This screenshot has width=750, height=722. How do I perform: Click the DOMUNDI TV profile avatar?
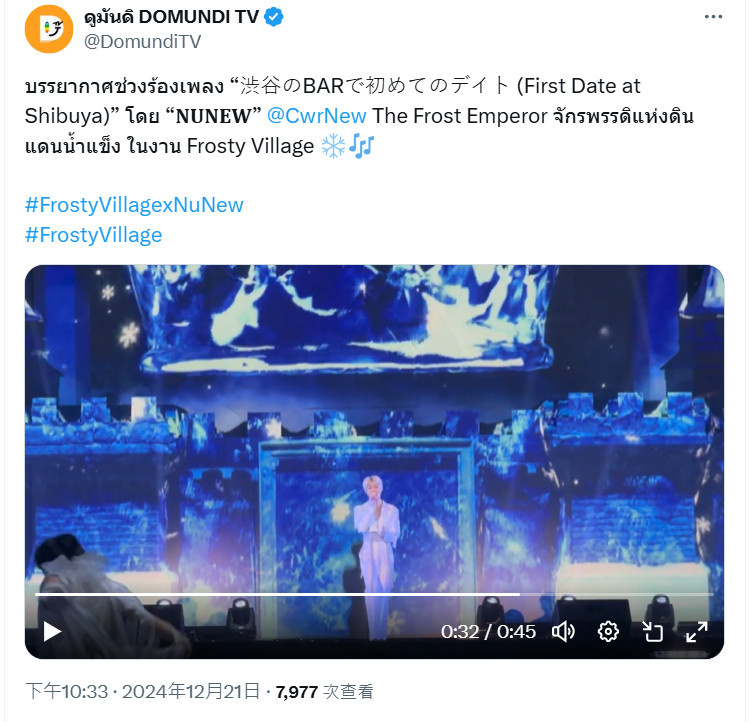pyautogui.click(x=49, y=29)
